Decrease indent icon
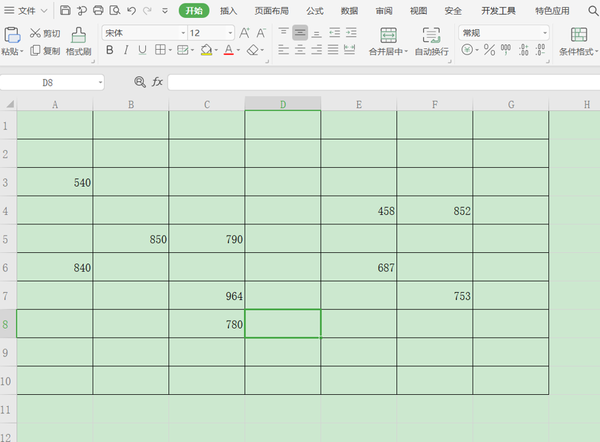This screenshot has height=442, width=600. [x=334, y=33]
